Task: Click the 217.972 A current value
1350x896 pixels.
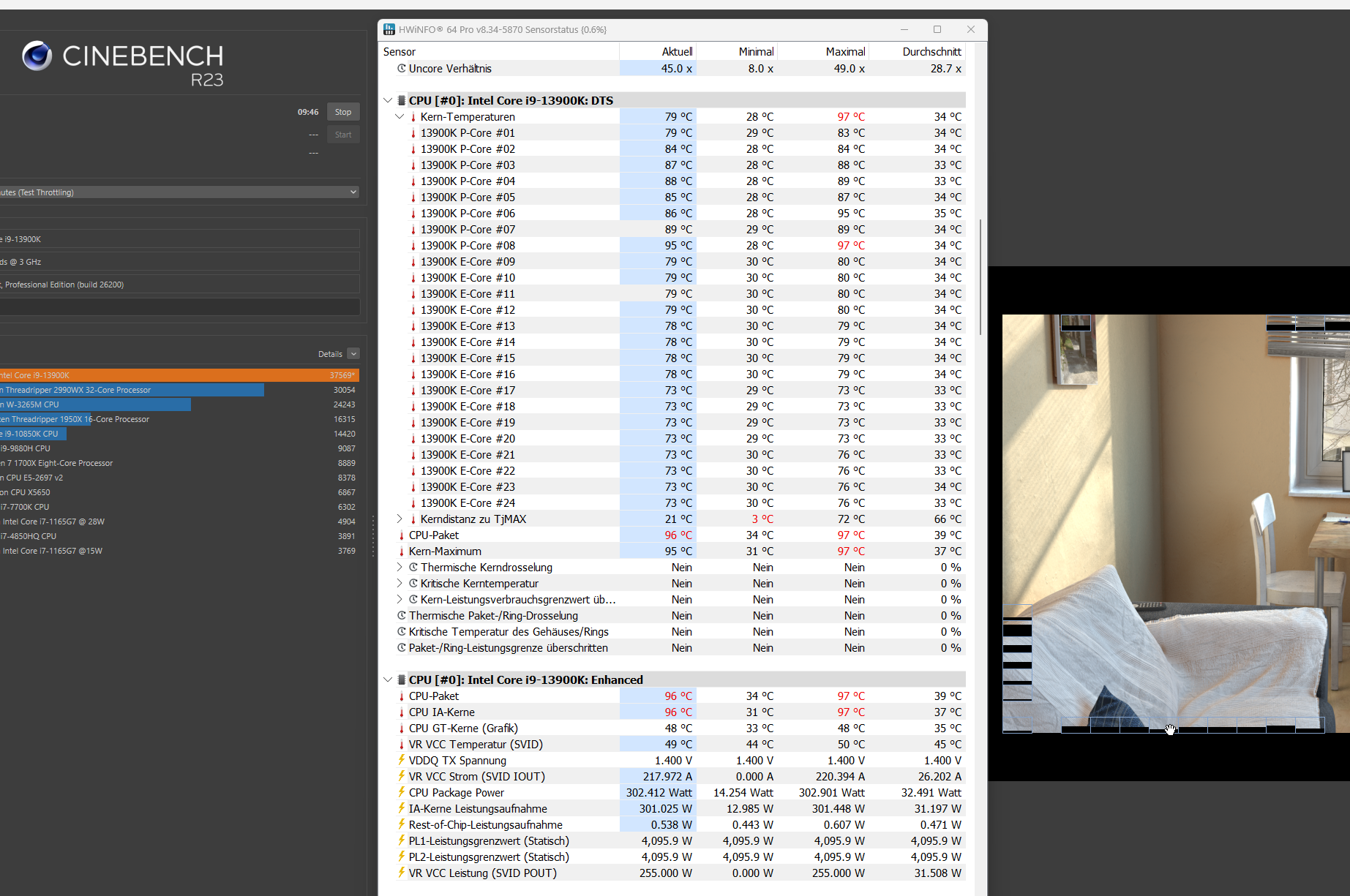Action: pyautogui.click(x=667, y=777)
